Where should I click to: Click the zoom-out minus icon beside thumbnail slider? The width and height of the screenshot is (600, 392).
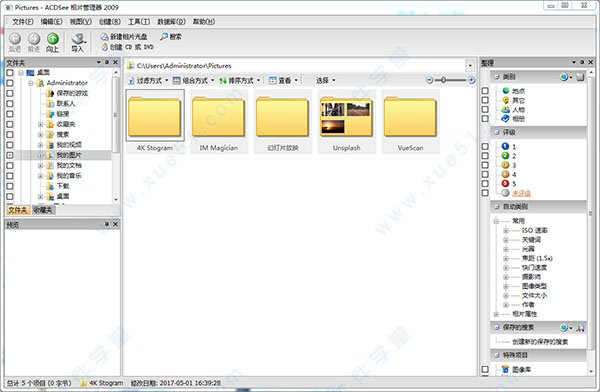pos(429,80)
